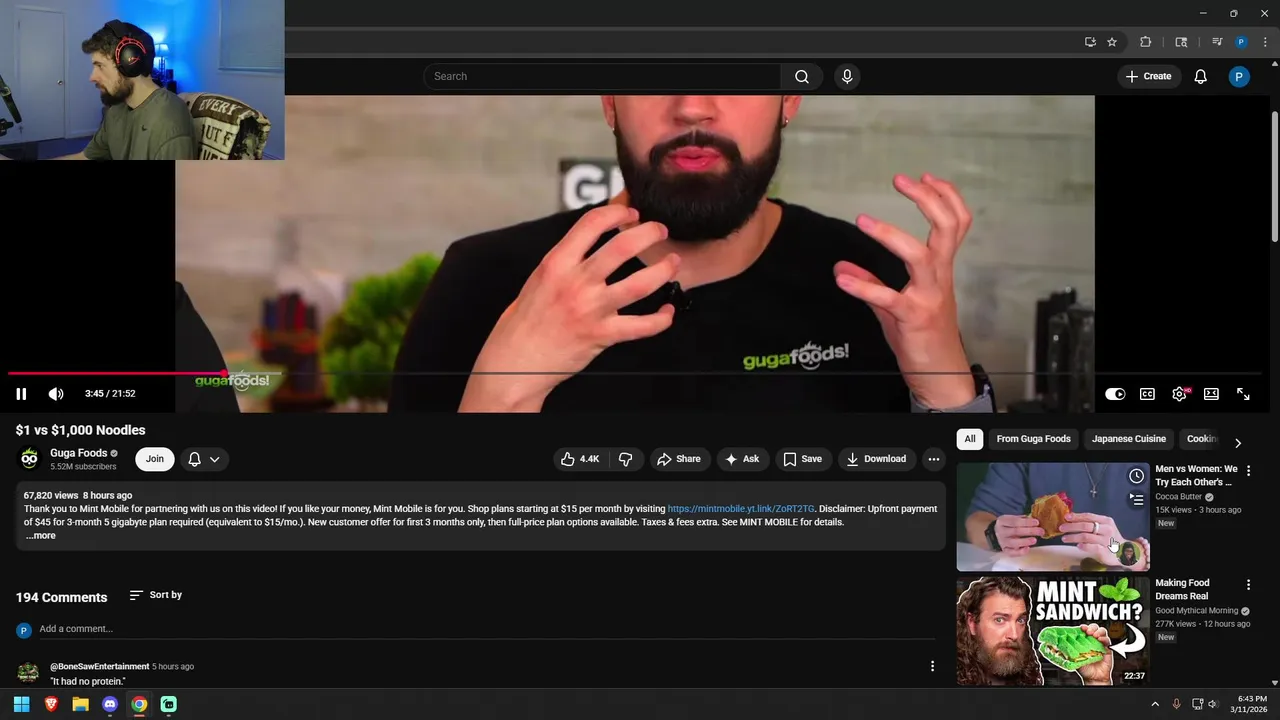Screen dimensions: 1280x720
Task: Open the Windows Start menu
Action: pos(21,704)
